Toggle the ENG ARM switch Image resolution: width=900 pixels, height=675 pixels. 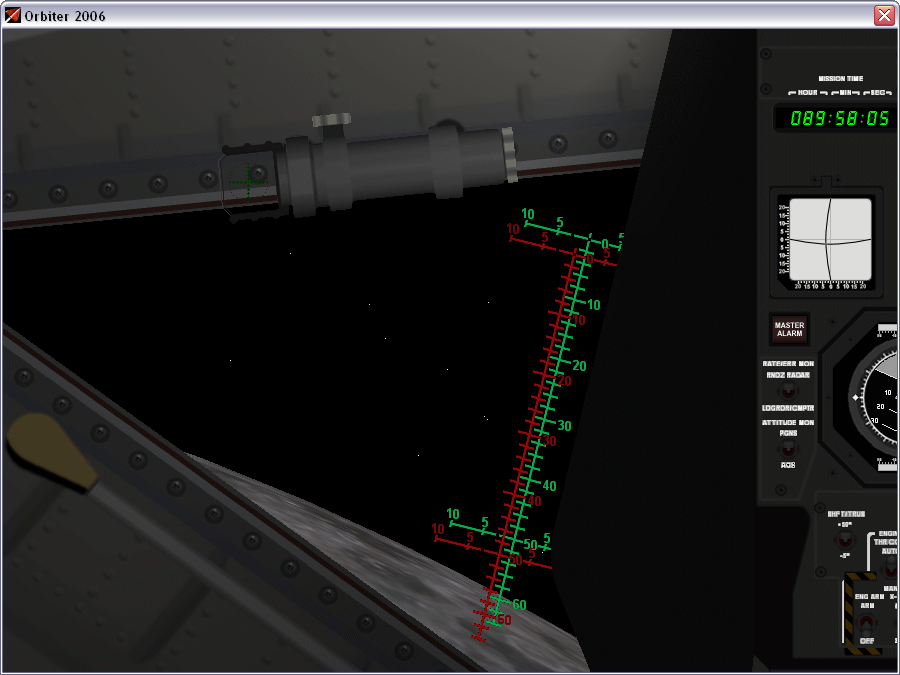tap(866, 623)
